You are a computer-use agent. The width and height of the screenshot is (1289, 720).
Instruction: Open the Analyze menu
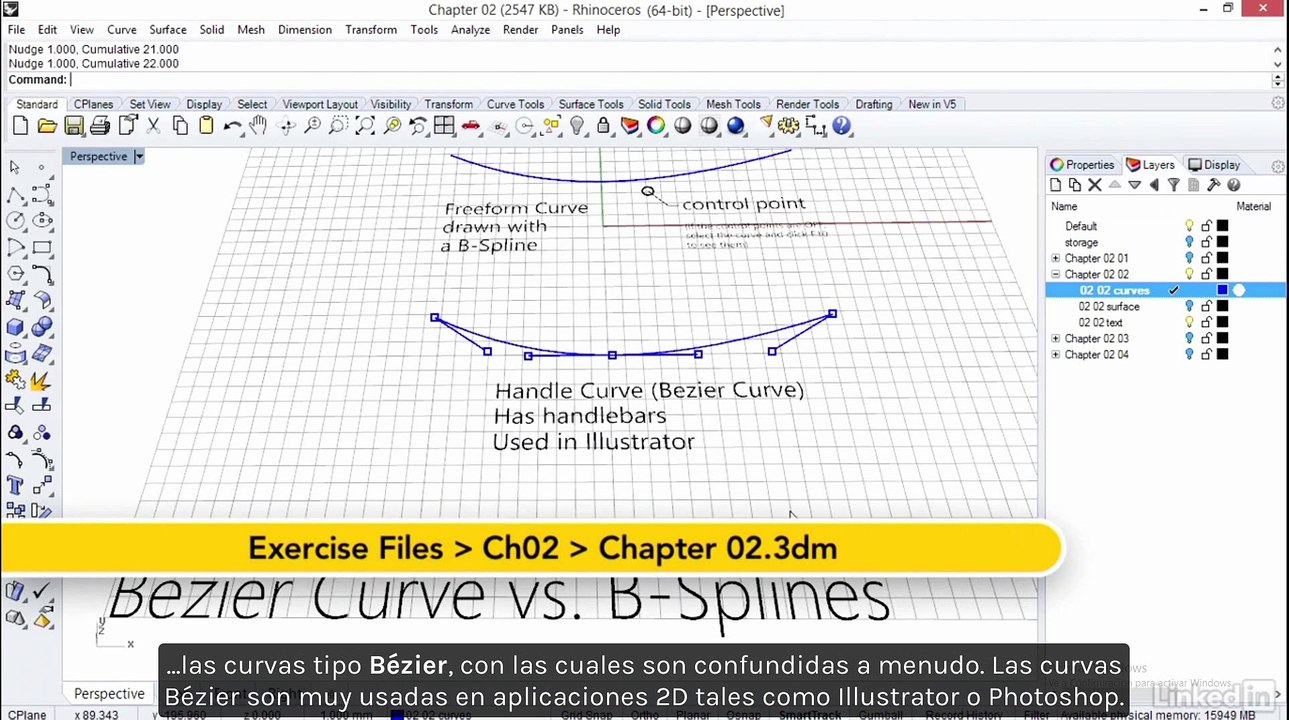[x=470, y=30]
